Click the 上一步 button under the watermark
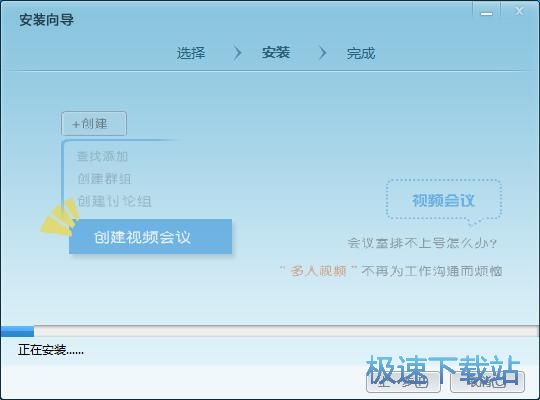The height and width of the screenshot is (400, 540). tap(403, 382)
